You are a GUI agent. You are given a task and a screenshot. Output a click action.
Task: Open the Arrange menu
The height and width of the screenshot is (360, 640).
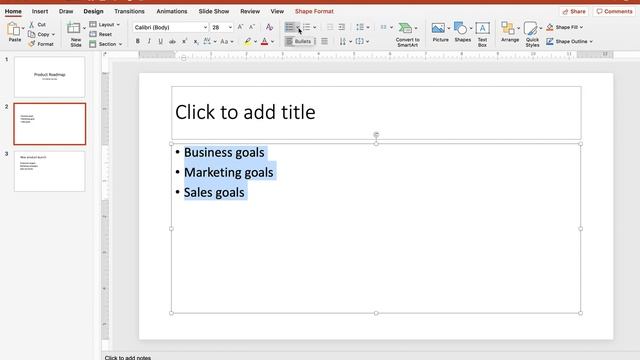[x=510, y=33]
